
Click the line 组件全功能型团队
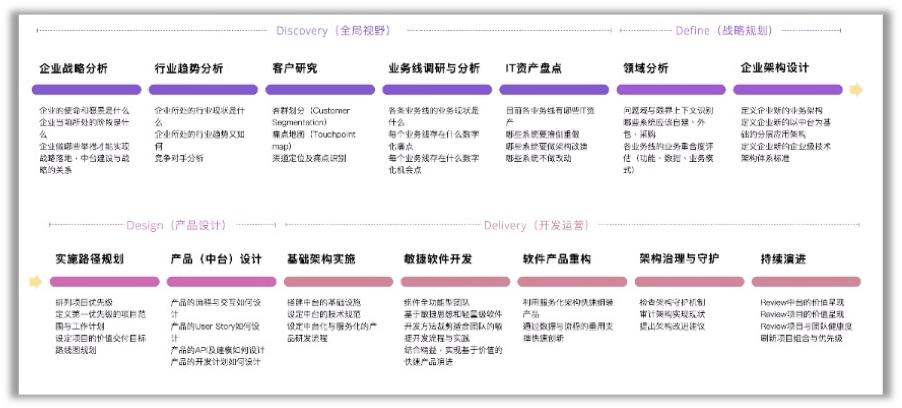pyautogui.click(x=437, y=302)
